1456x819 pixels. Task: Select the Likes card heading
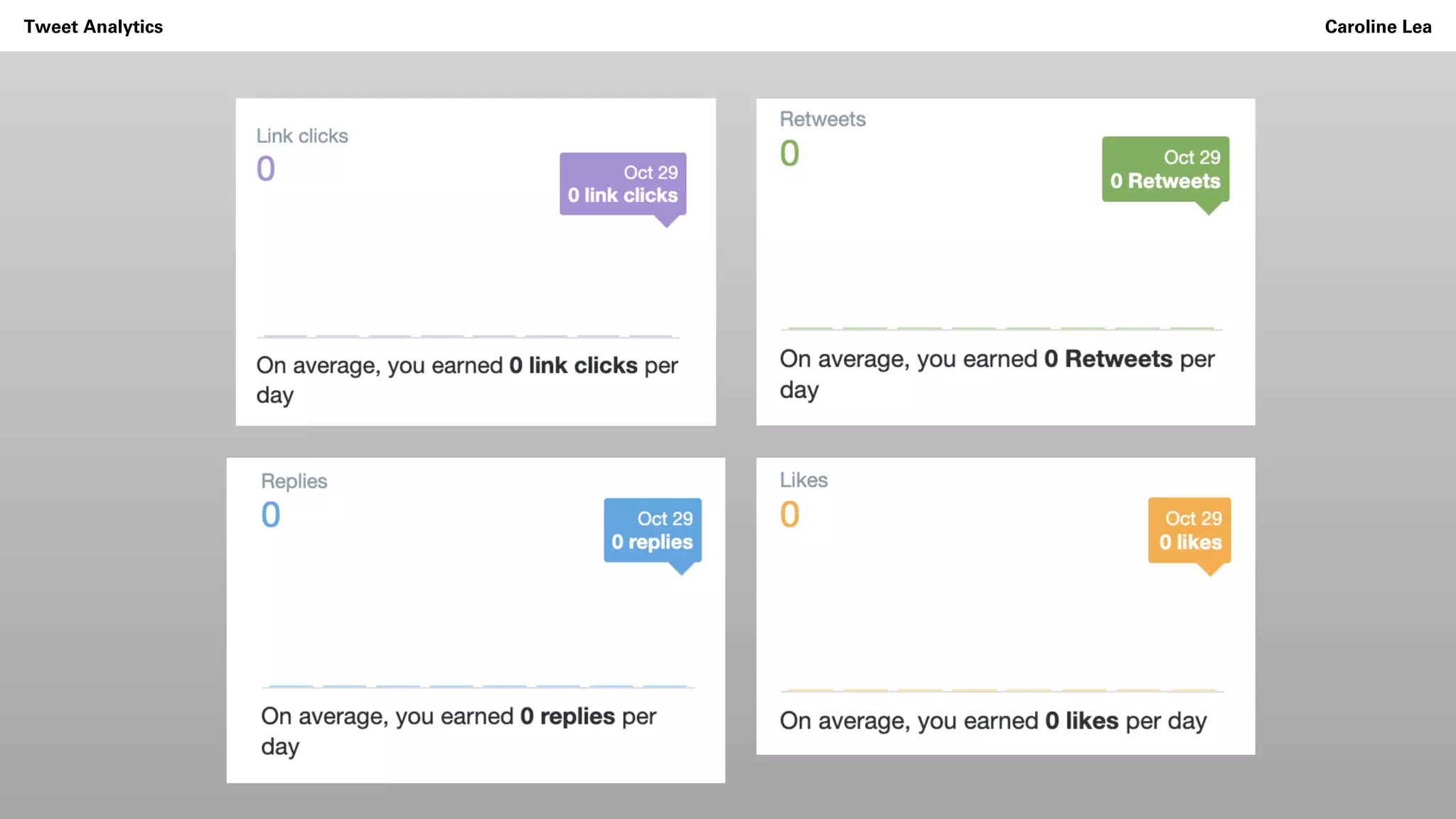click(x=804, y=480)
